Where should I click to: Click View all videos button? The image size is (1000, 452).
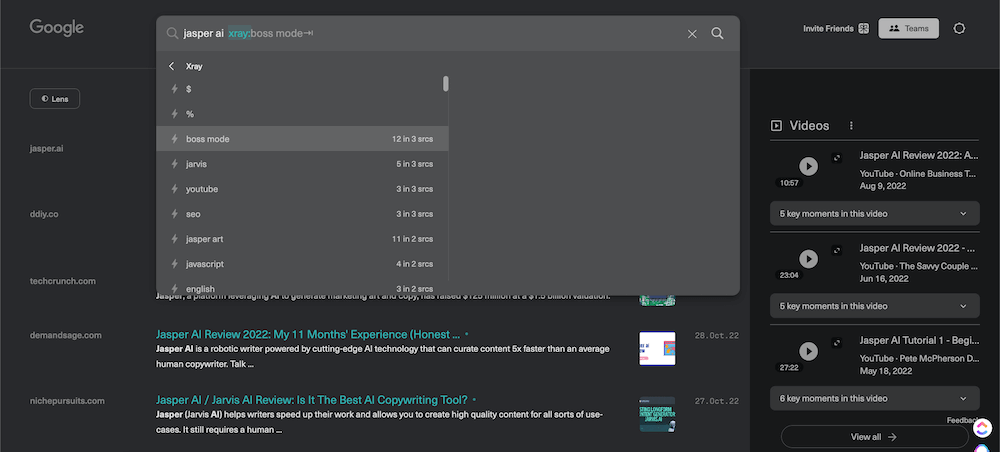[x=874, y=437]
